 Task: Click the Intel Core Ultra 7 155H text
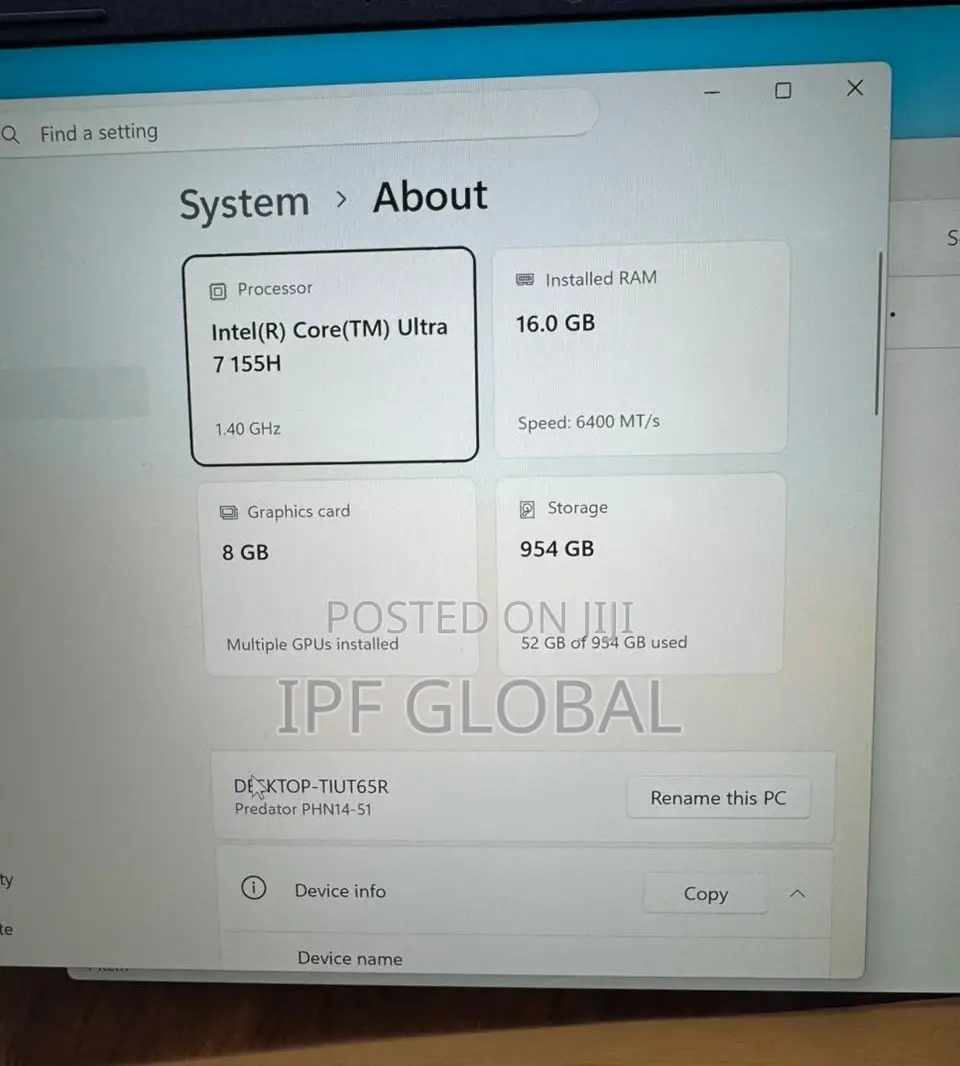tap(329, 345)
